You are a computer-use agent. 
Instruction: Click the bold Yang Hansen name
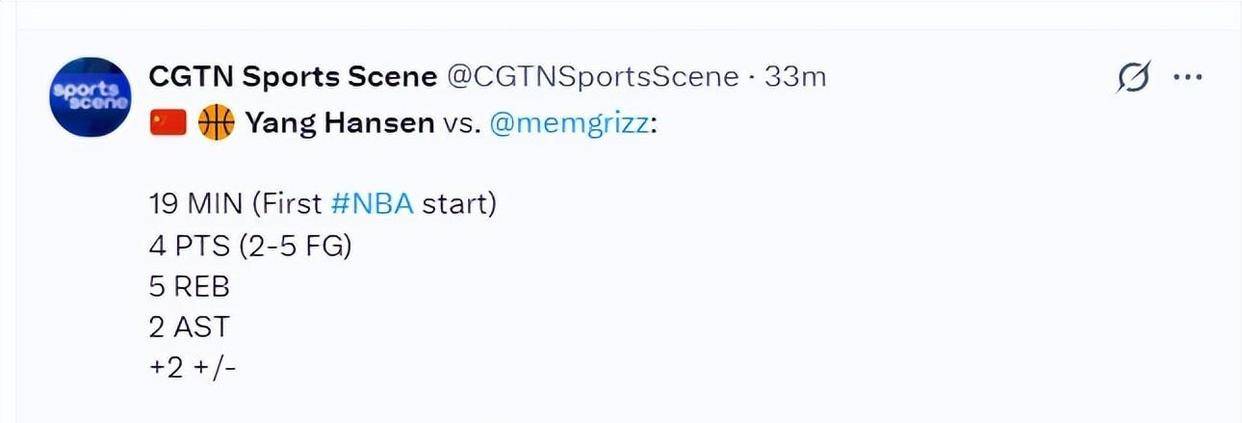click(340, 123)
